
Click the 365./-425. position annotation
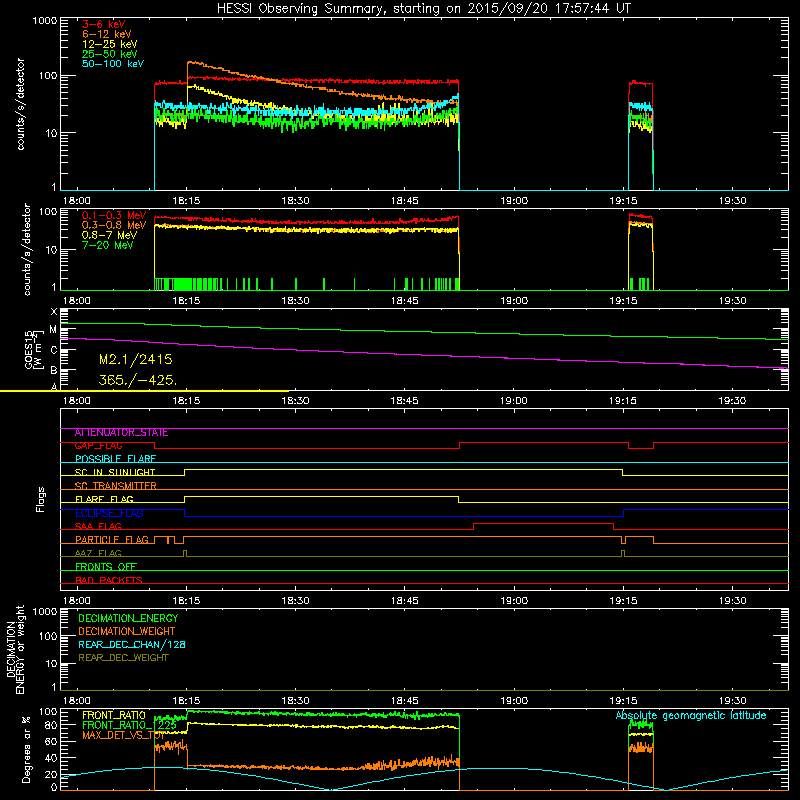click(138, 380)
